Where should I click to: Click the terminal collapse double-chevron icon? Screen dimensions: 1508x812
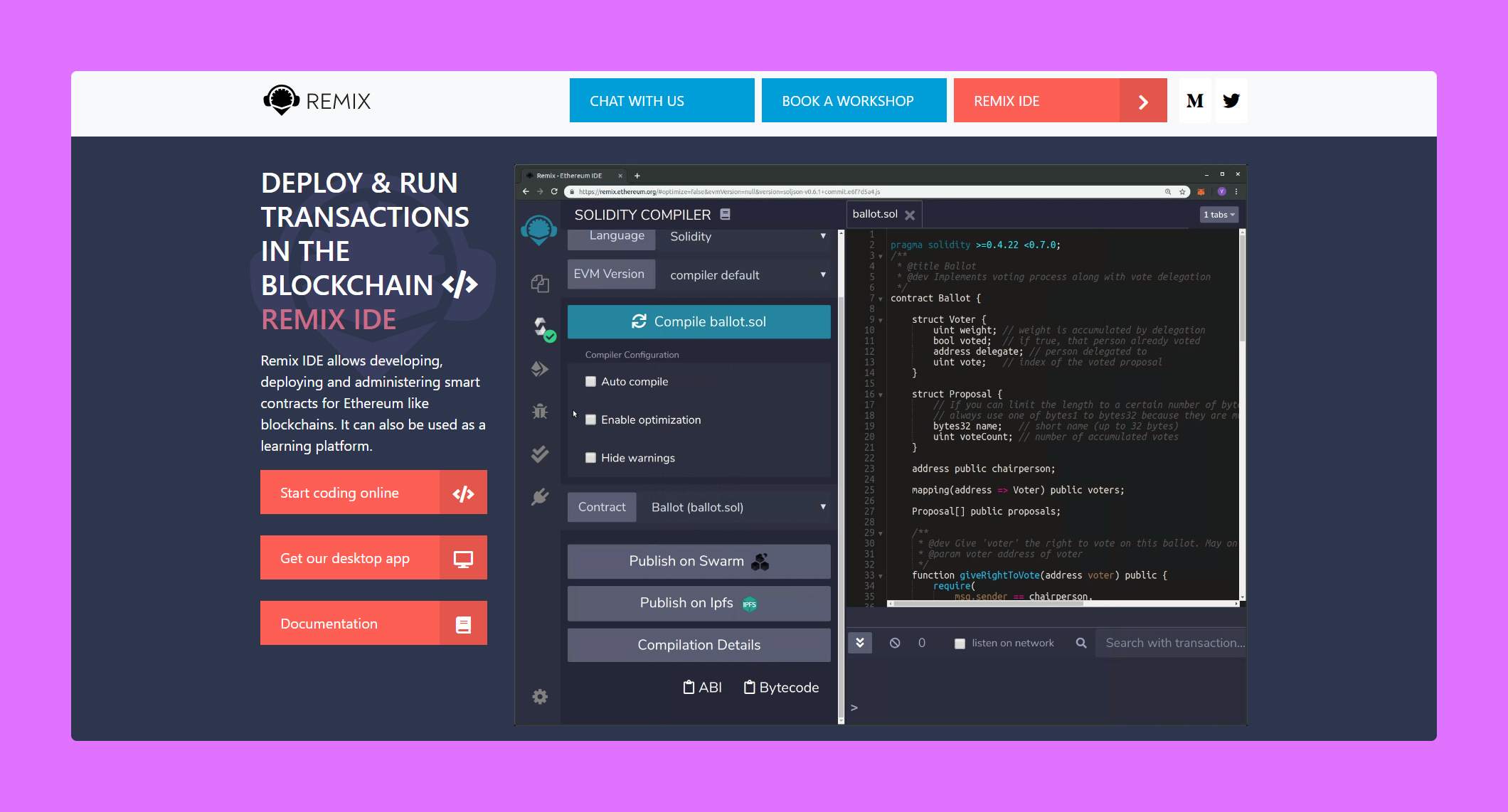[x=860, y=643]
